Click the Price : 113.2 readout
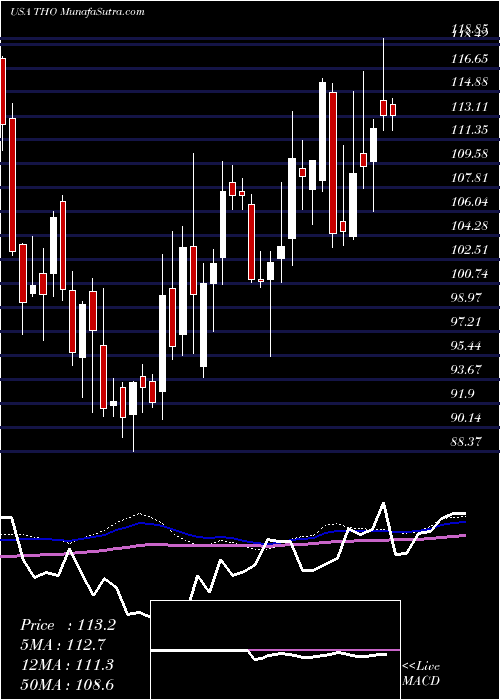Viewport: 500px width, 700px height. (68, 625)
